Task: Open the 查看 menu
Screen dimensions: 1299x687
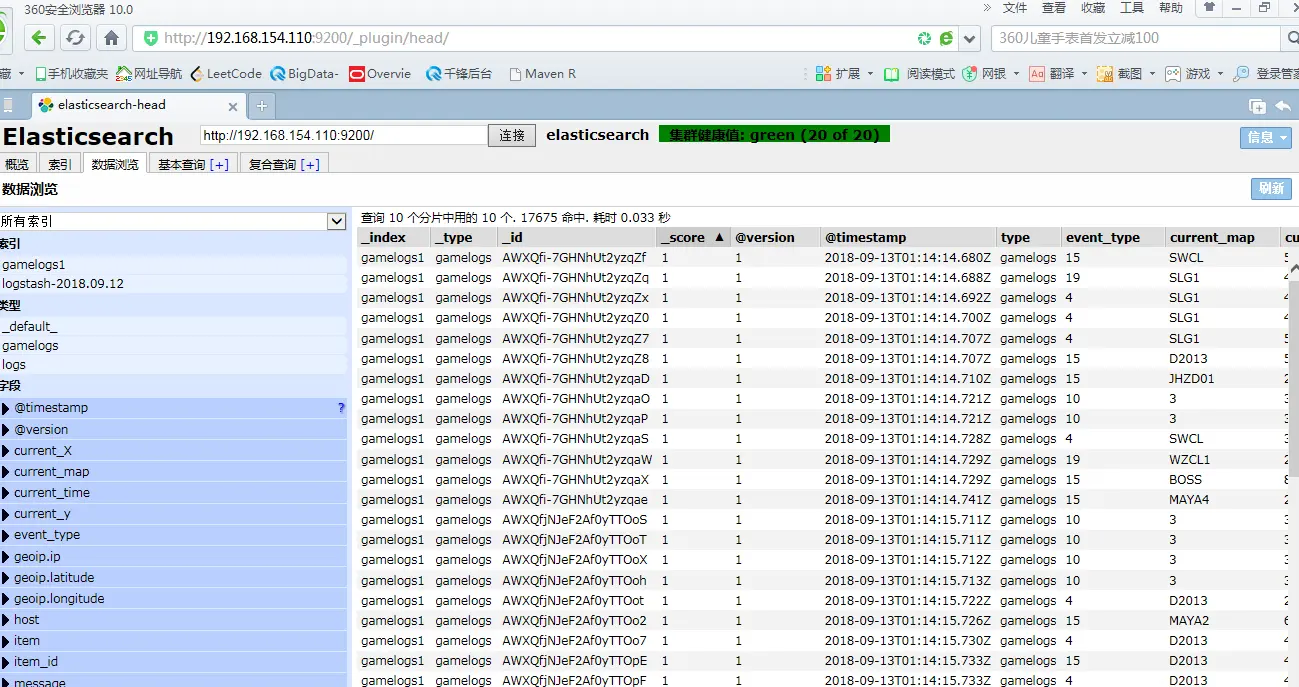Action: click(1054, 8)
